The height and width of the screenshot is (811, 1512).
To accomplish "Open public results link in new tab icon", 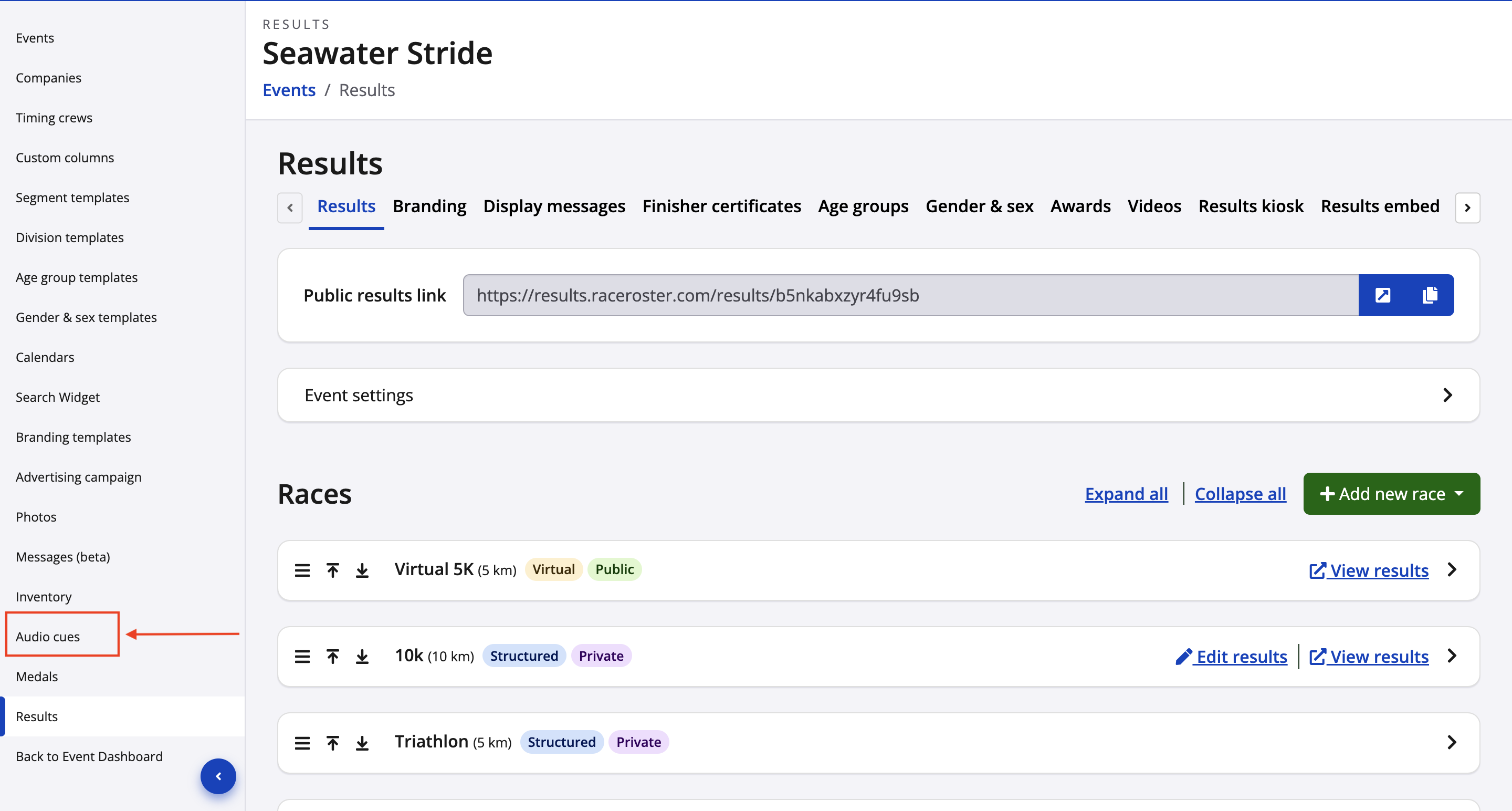I will tap(1382, 295).
